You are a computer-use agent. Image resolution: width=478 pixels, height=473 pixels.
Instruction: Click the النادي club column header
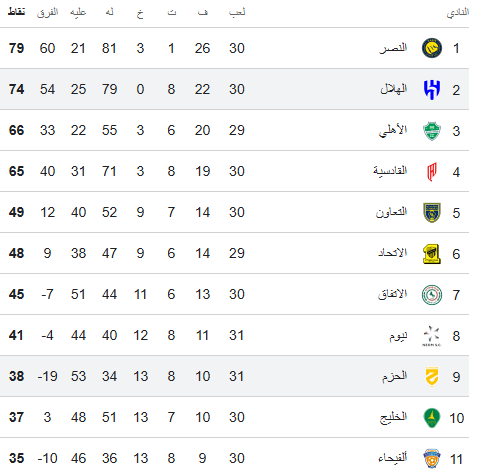(458, 13)
